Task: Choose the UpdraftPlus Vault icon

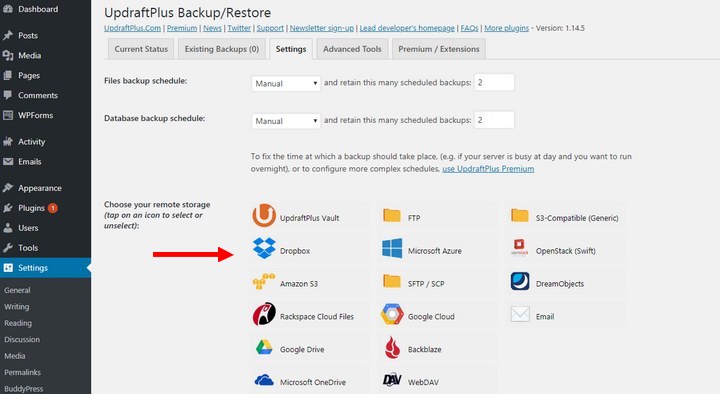Action: pyautogui.click(x=264, y=215)
